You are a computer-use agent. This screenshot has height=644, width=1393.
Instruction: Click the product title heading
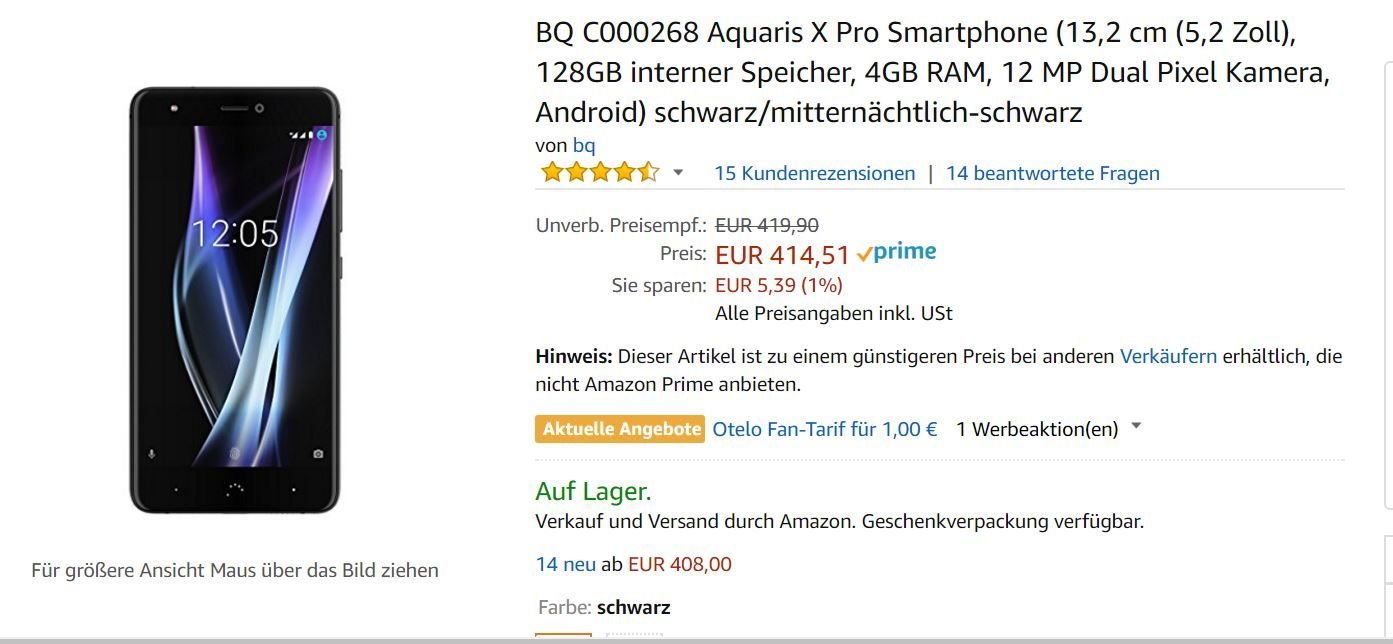click(x=933, y=72)
